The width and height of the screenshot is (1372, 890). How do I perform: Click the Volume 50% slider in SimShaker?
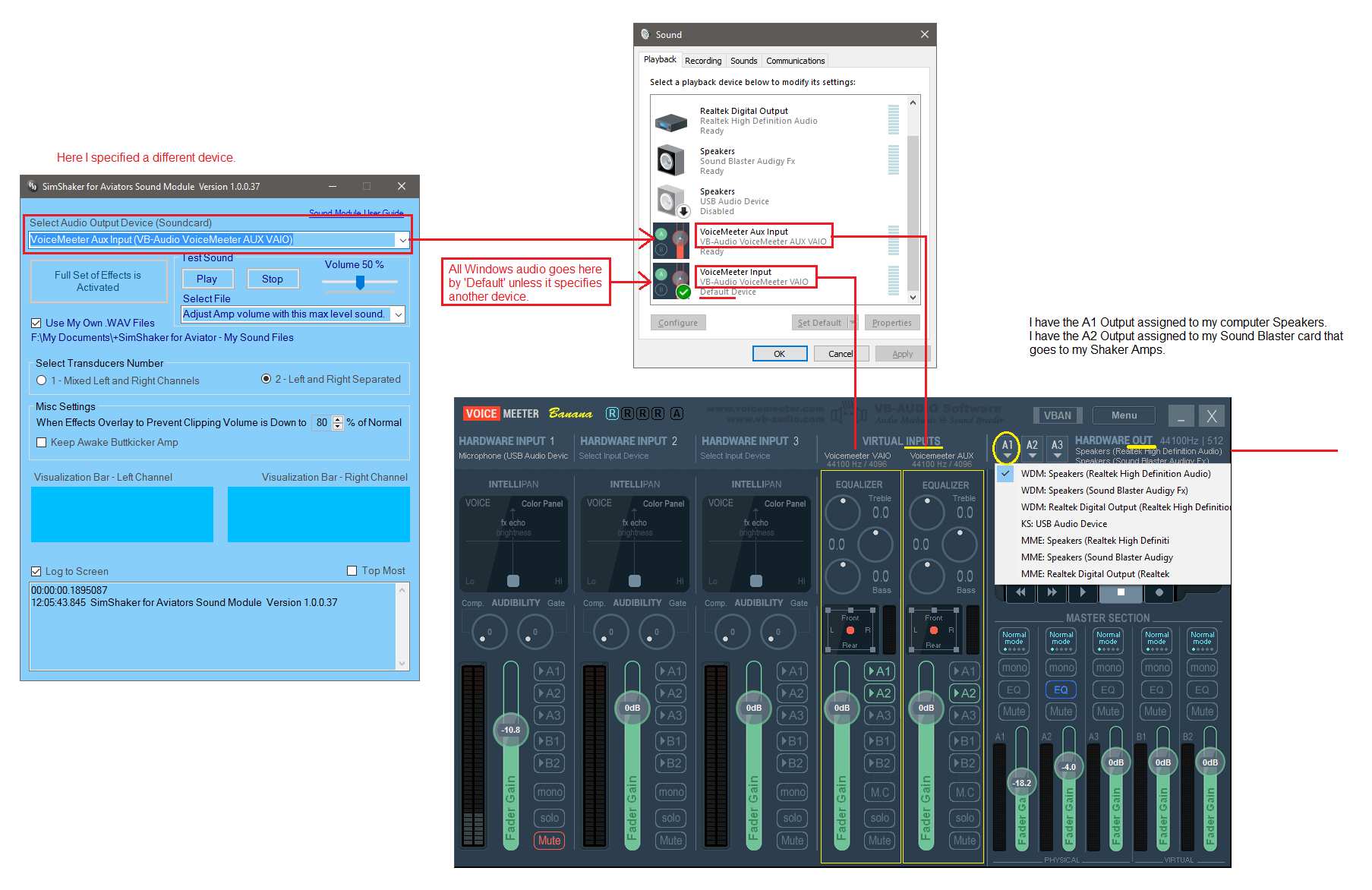click(360, 282)
